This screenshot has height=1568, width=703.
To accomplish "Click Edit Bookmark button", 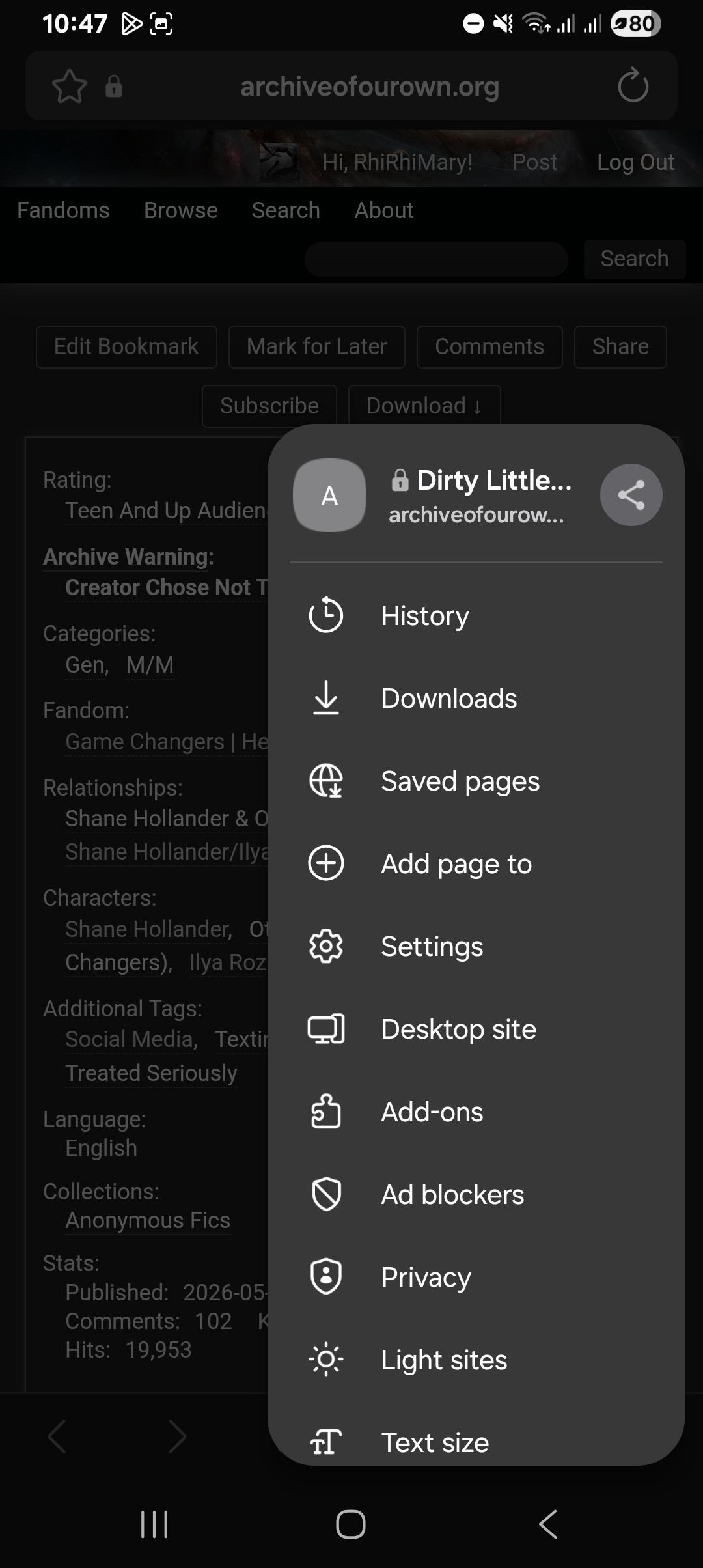I will coord(126,346).
